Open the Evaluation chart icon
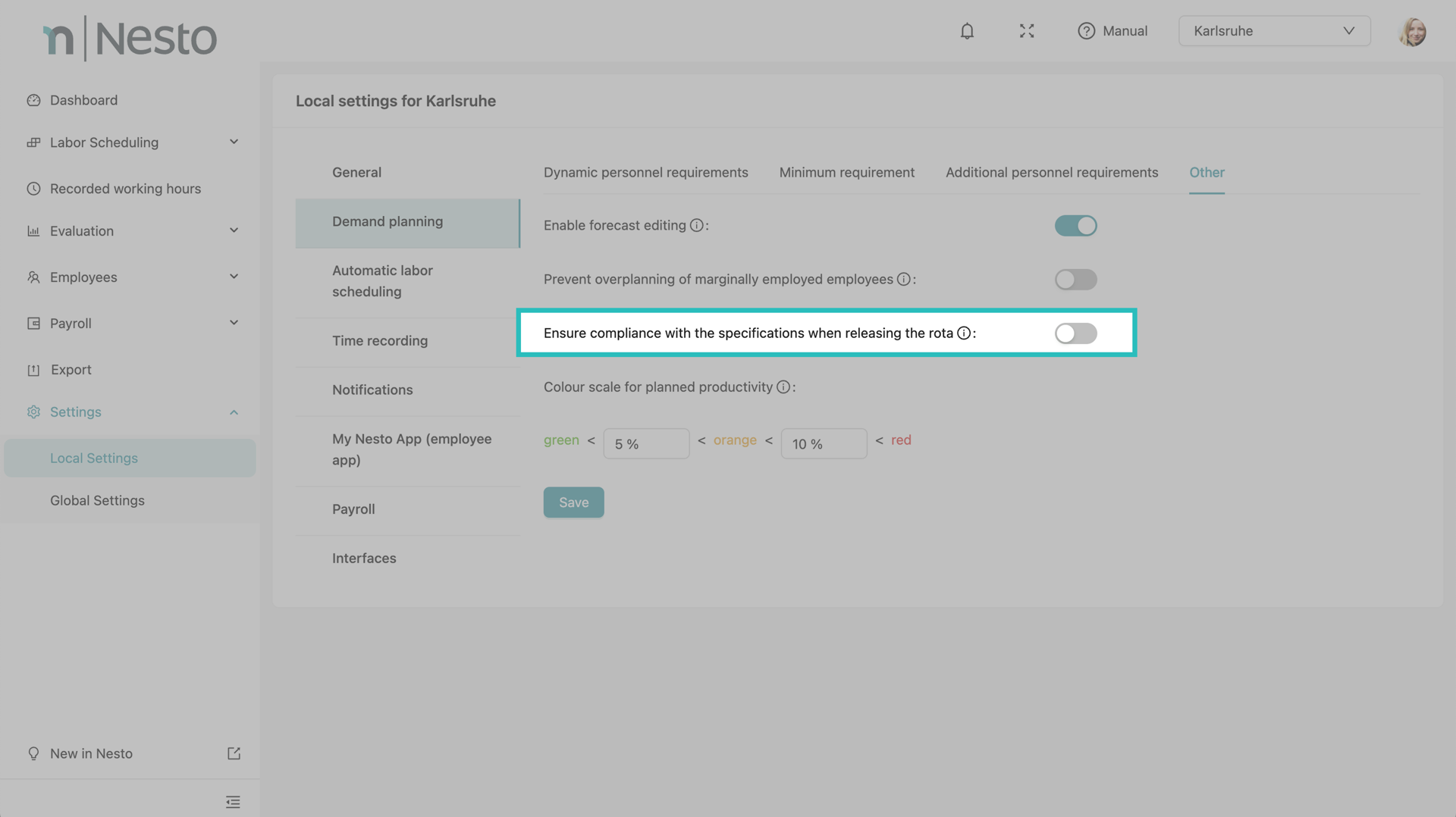The height and width of the screenshot is (817, 1456). pos(34,230)
